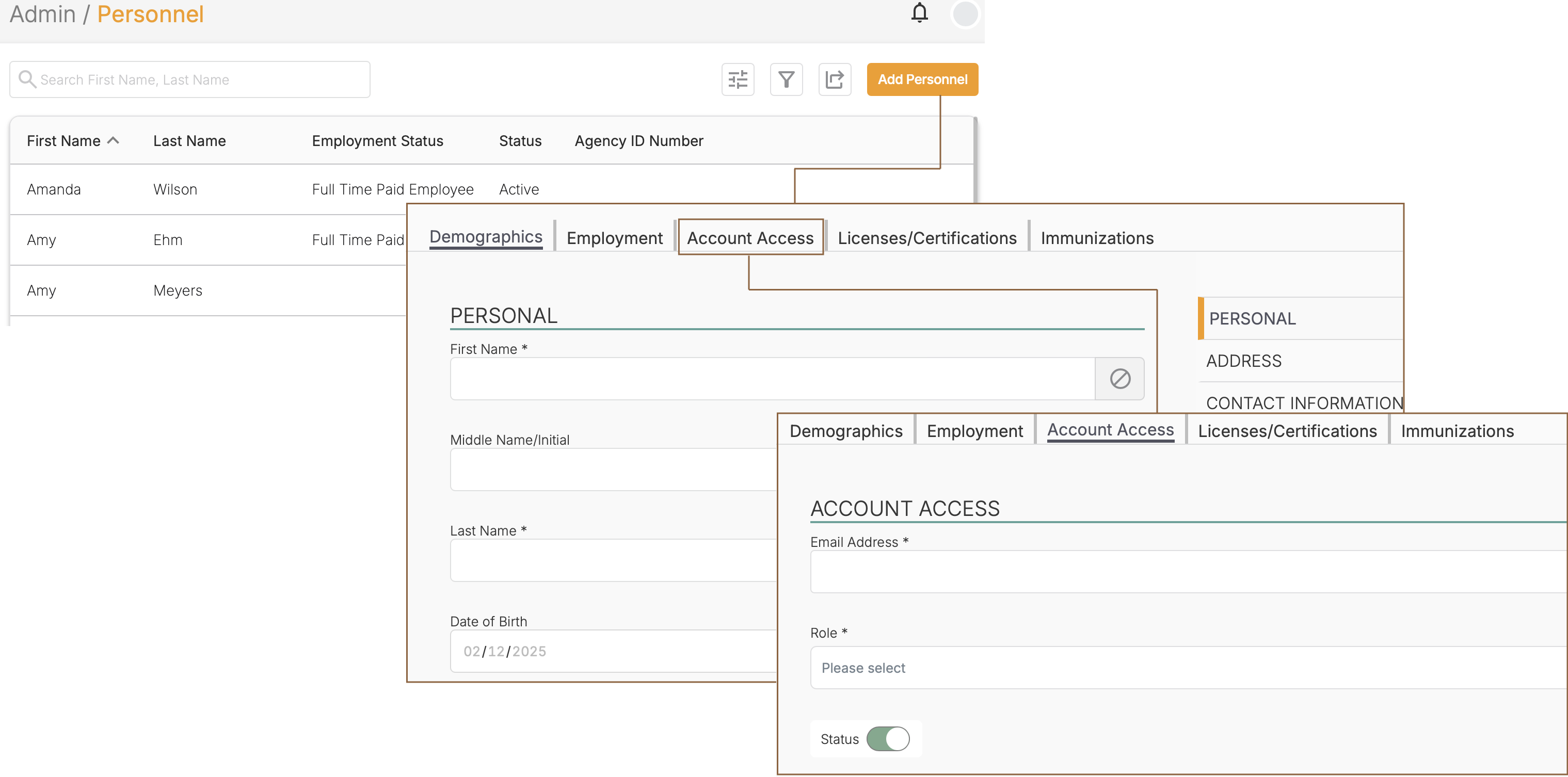This screenshot has width=1568, height=777.
Task: Click the notification bell icon
Action: point(919,13)
